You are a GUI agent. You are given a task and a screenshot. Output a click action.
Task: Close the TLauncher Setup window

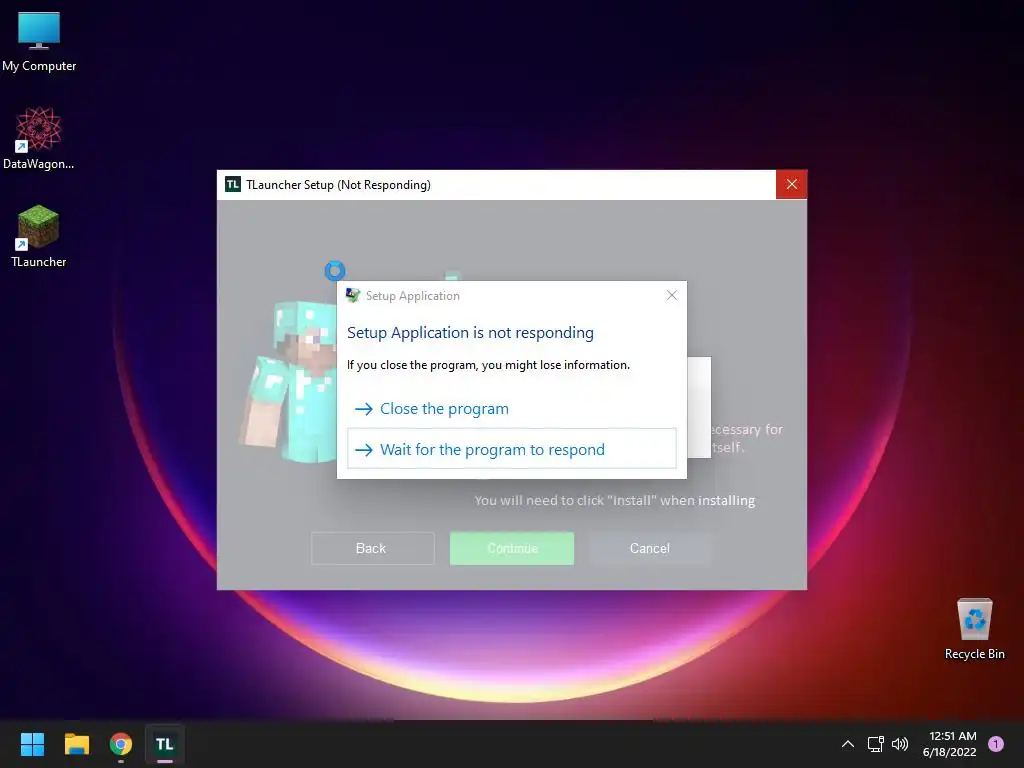click(792, 184)
